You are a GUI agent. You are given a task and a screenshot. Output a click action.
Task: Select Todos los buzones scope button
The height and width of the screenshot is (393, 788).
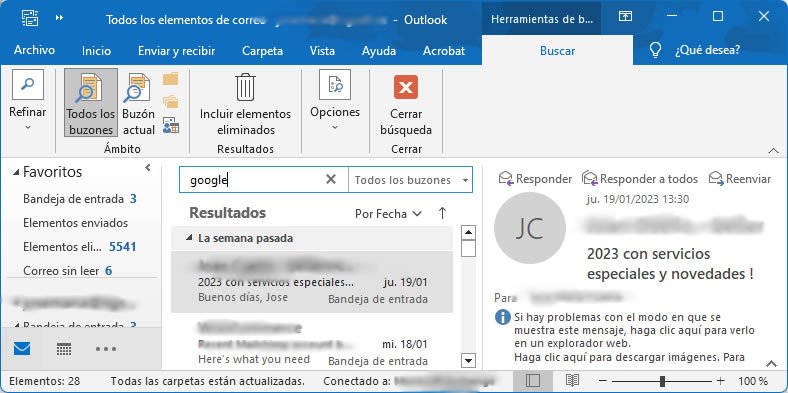[x=91, y=103]
